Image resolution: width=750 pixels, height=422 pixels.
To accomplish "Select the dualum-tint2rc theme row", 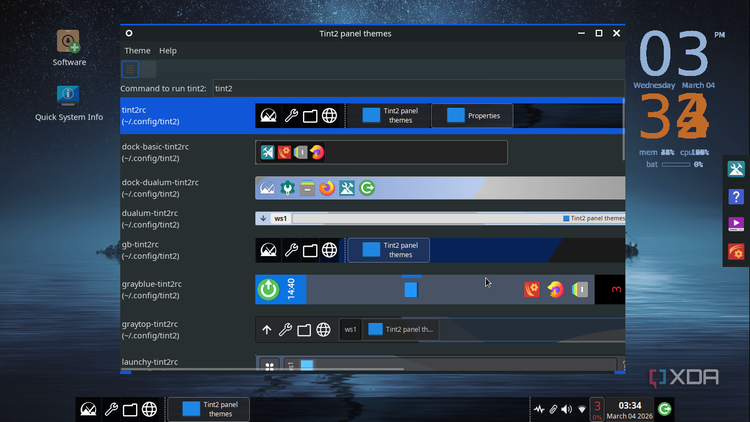I will pyautogui.click(x=372, y=219).
